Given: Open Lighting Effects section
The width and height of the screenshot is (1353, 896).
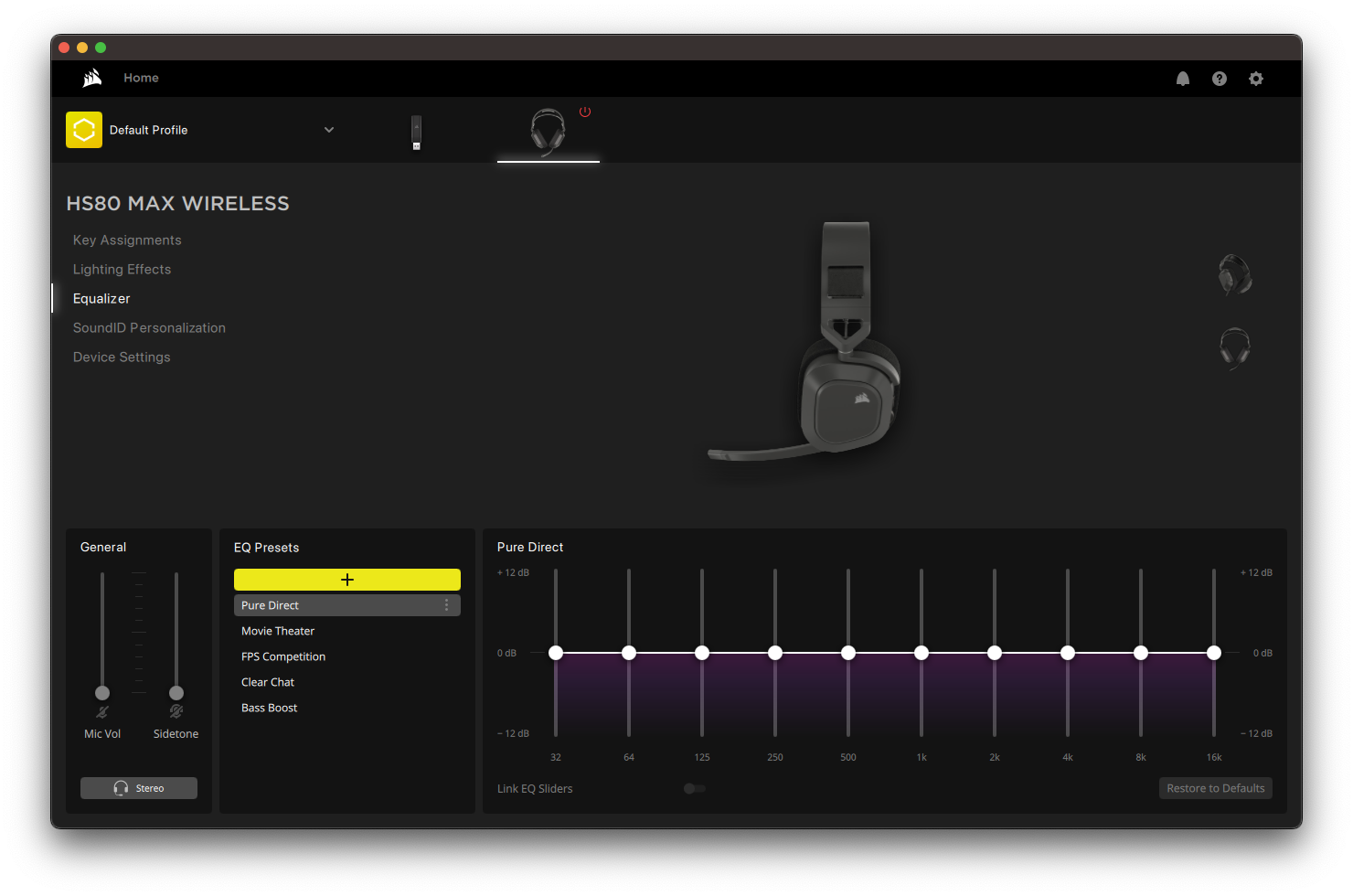Looking at the screenshot, I should [x=123, y=270].
